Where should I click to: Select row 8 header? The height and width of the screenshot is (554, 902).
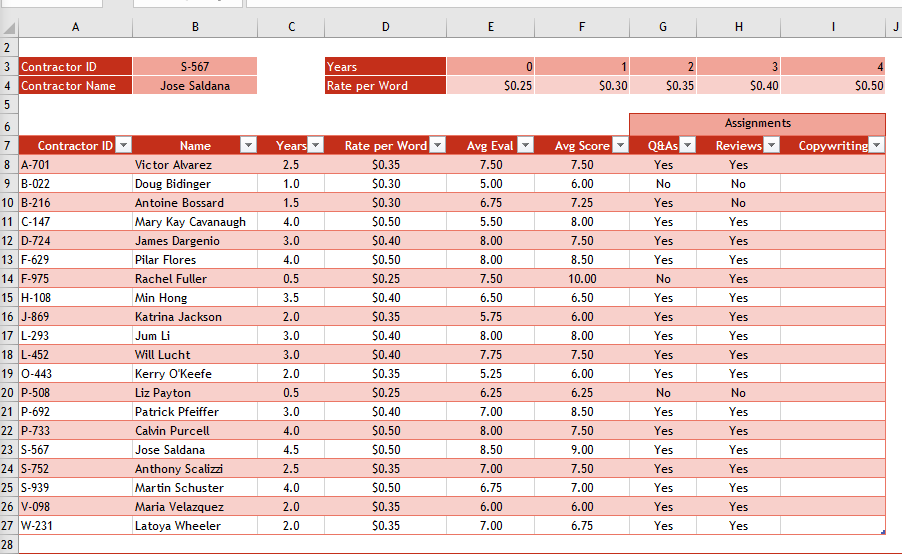click(9, 165)
